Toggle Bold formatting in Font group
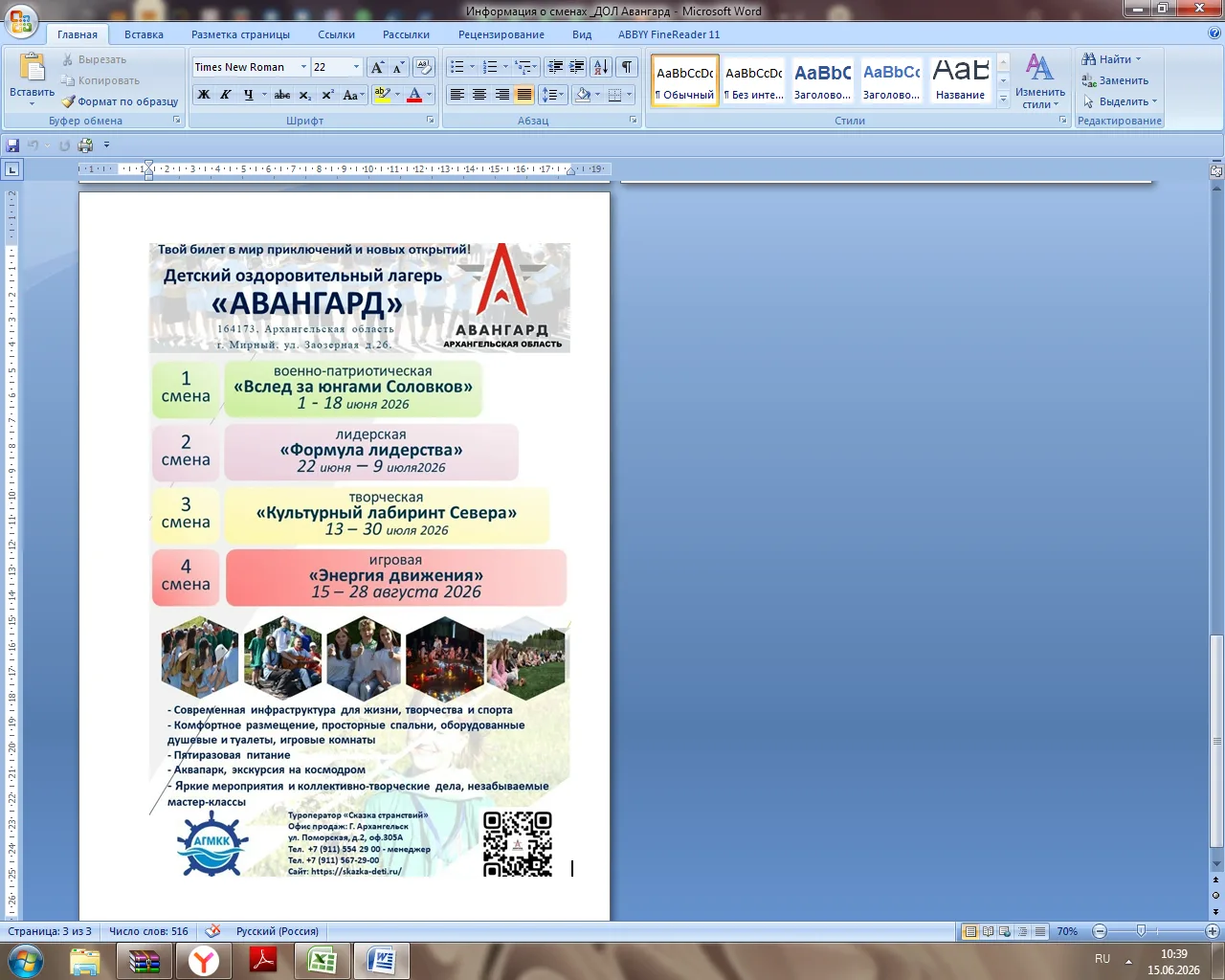Image resolution: width=1225 pixels, height=980 pixels. tap(203, 95)
